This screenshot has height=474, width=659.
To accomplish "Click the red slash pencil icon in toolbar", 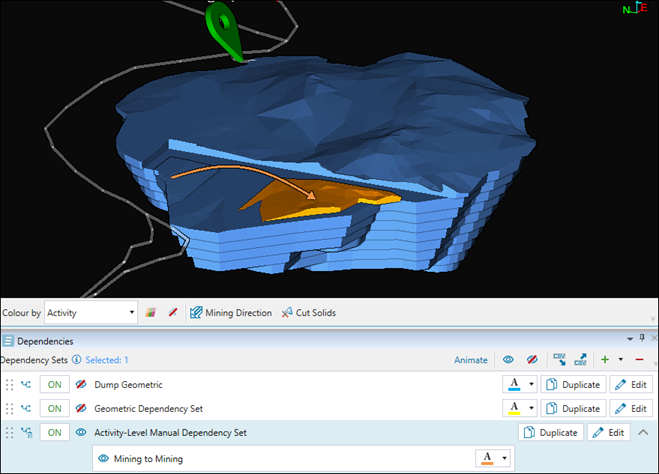I will (173, 313).
